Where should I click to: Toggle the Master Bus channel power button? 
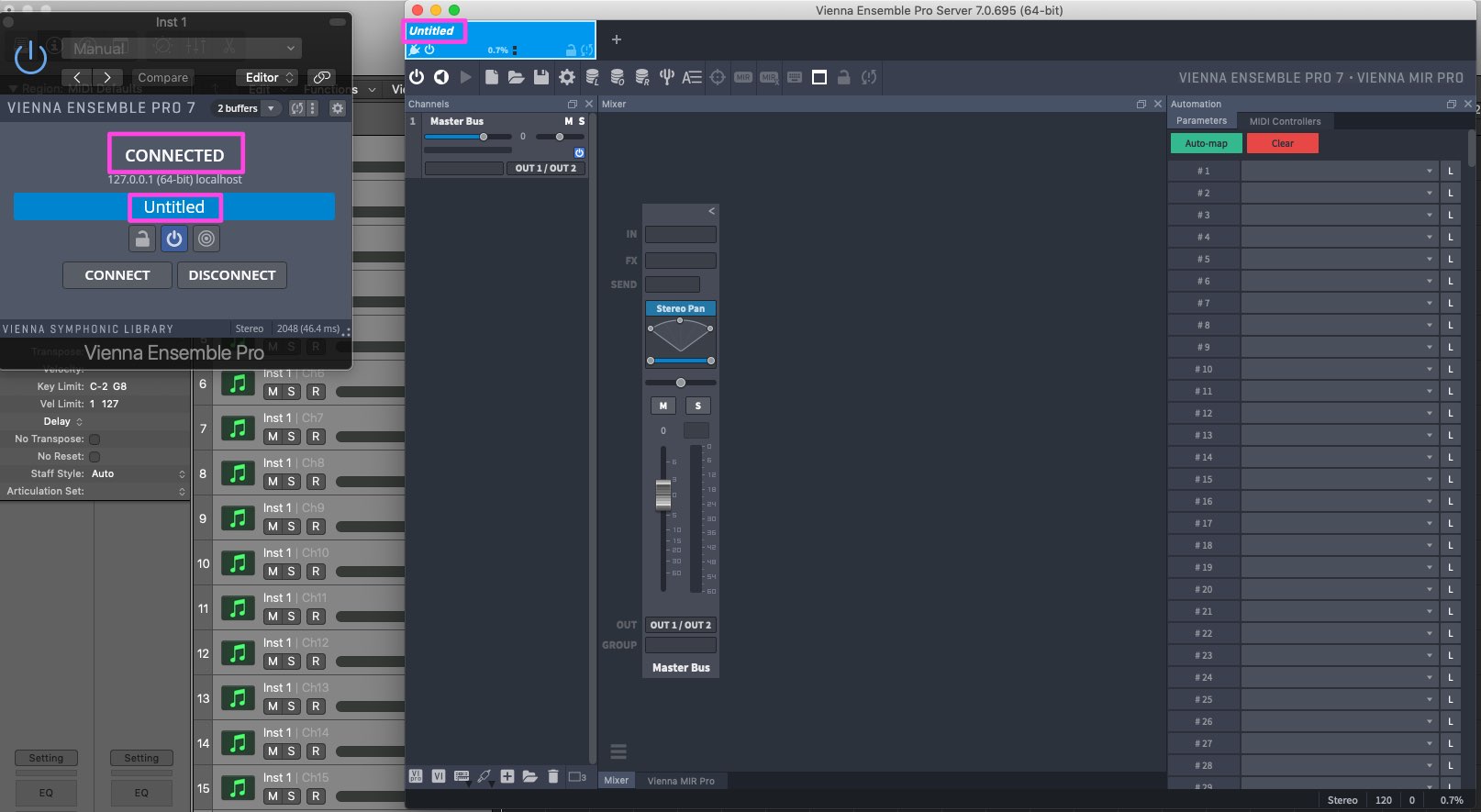[579, 152]
